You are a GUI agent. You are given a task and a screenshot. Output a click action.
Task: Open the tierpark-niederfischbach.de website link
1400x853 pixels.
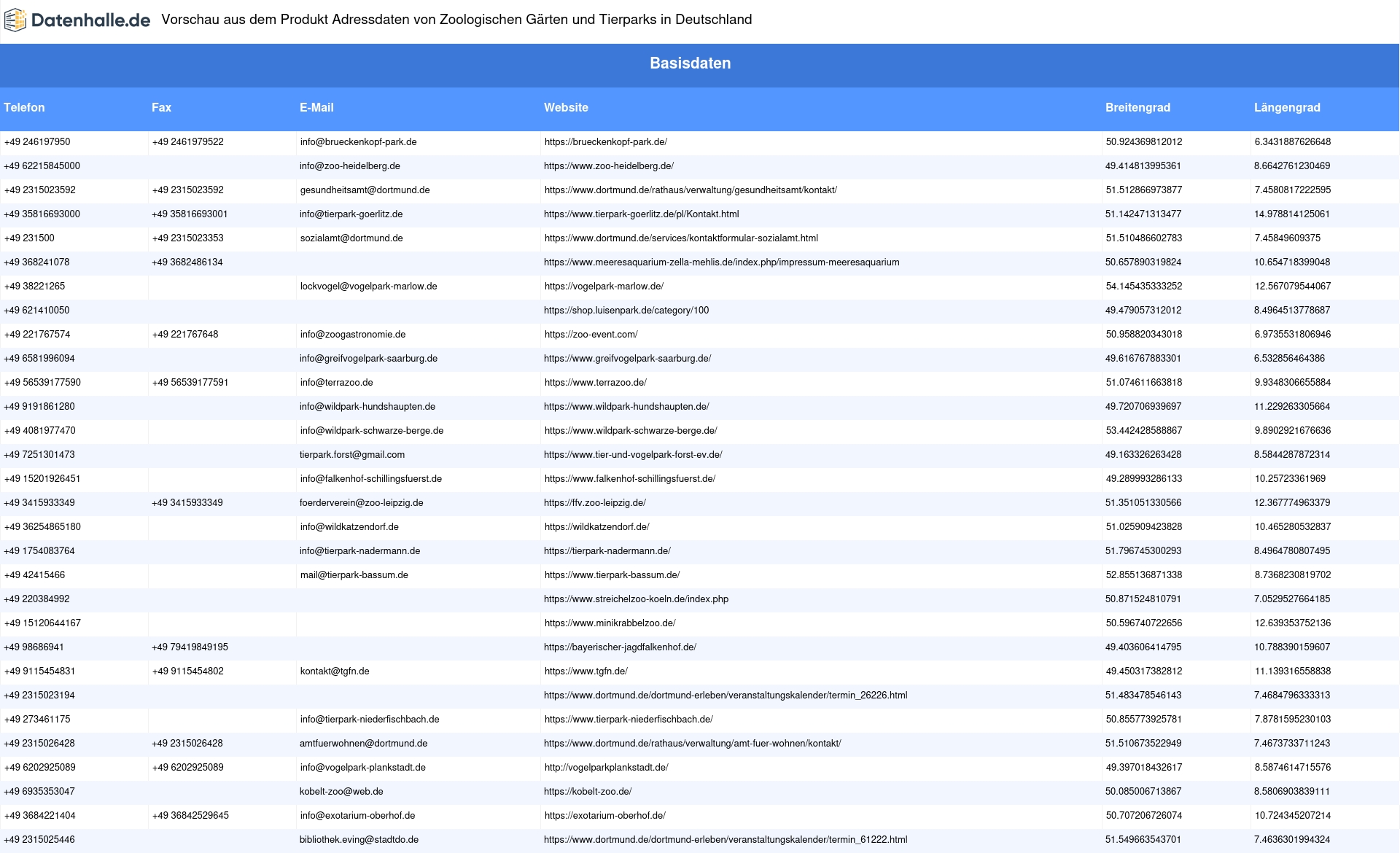click(629, 720)
